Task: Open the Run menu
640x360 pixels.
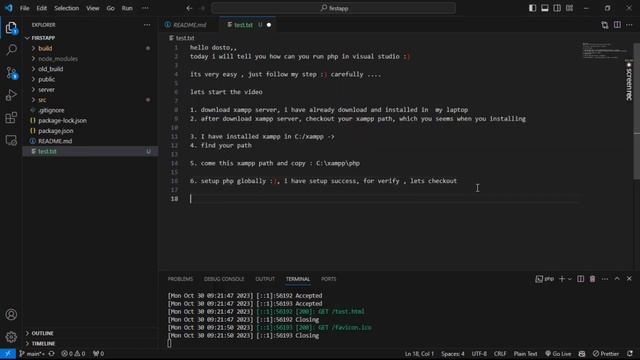Action: point(127,8)
